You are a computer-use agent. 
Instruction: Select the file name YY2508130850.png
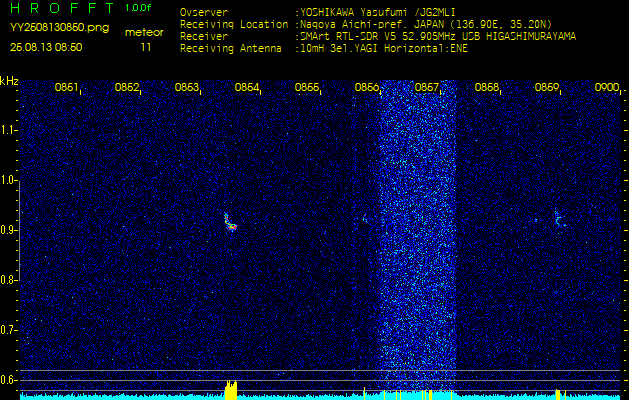pos(59,28)
